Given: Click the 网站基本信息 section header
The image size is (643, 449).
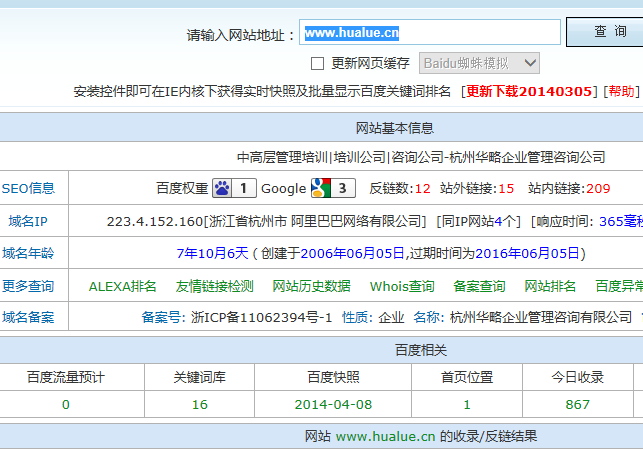Looking at the screenshot, I should point(394,128).
